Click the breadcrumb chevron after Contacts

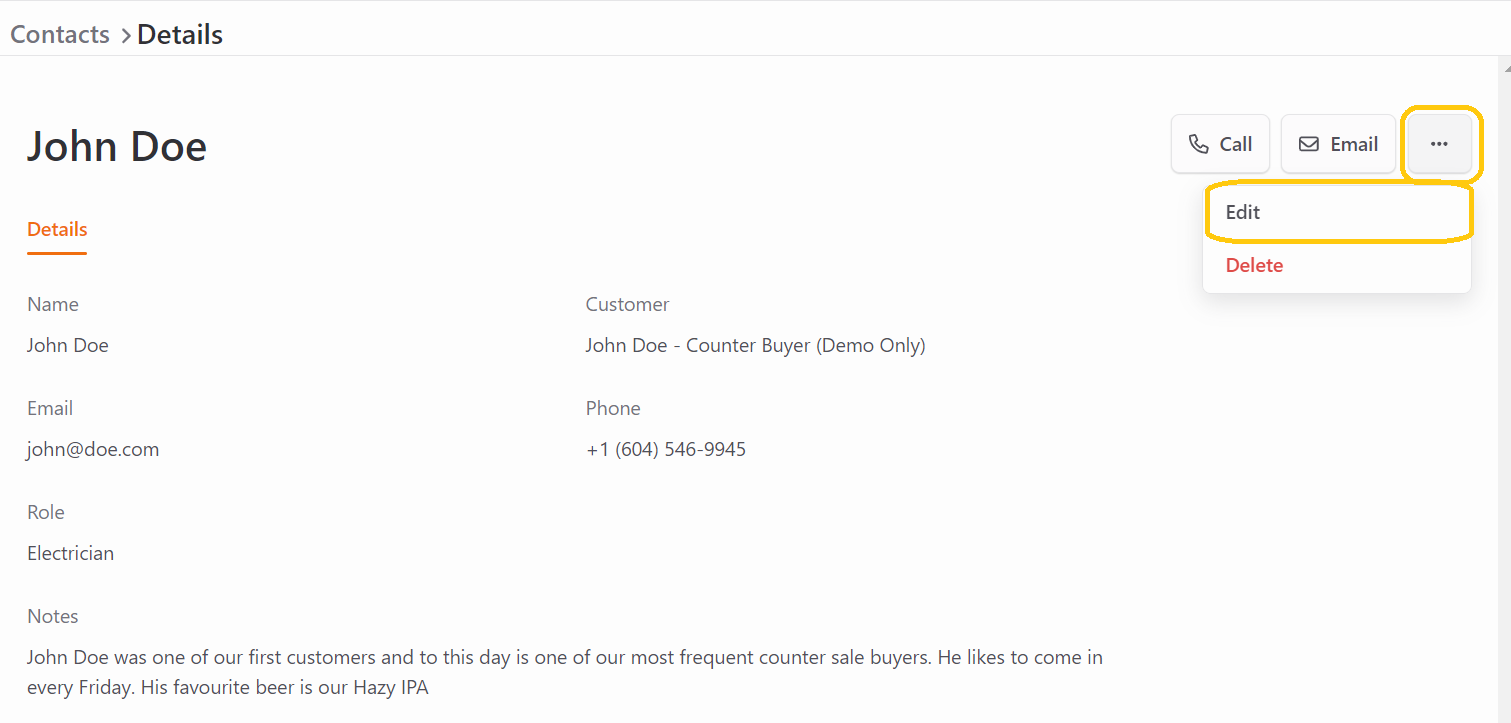point(125,36)
